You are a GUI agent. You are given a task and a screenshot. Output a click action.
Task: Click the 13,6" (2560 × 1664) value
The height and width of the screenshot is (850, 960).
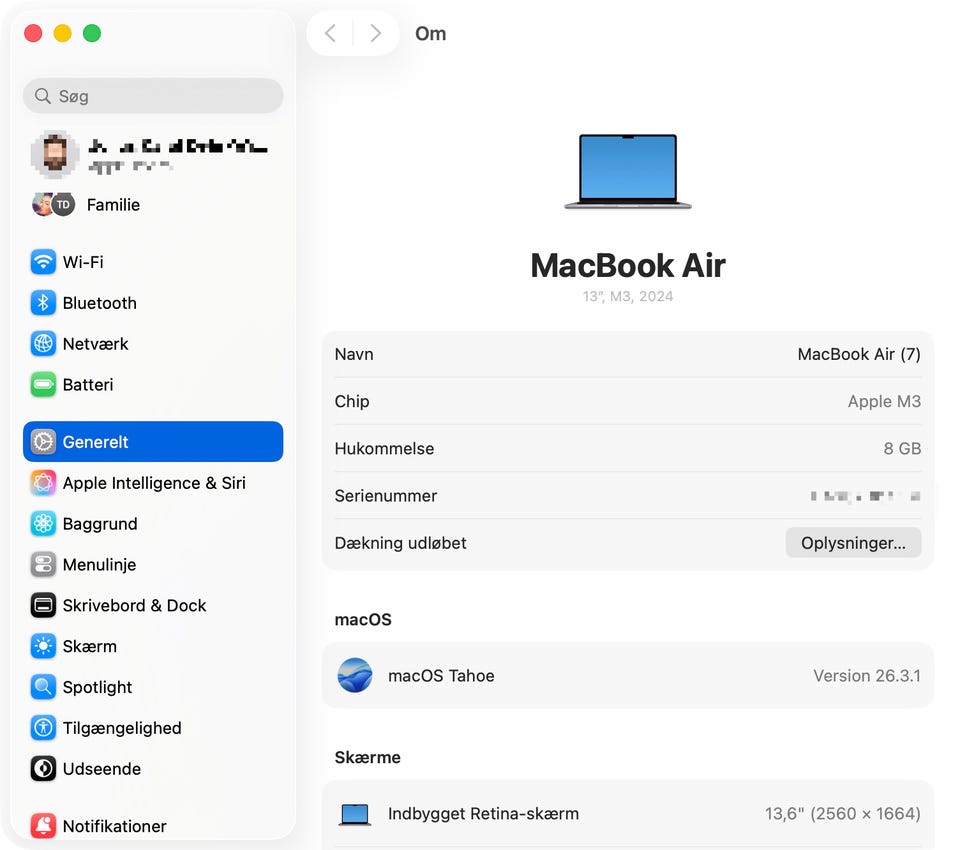tap(842, 814)
